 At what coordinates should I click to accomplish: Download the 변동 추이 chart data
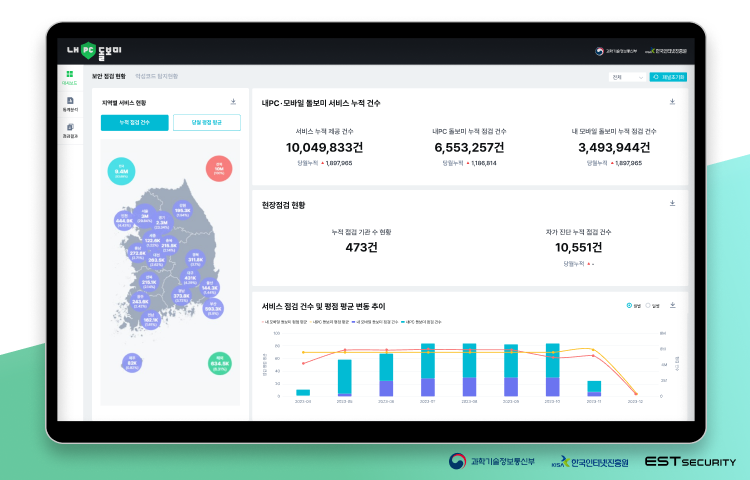[x=673, y=305]
